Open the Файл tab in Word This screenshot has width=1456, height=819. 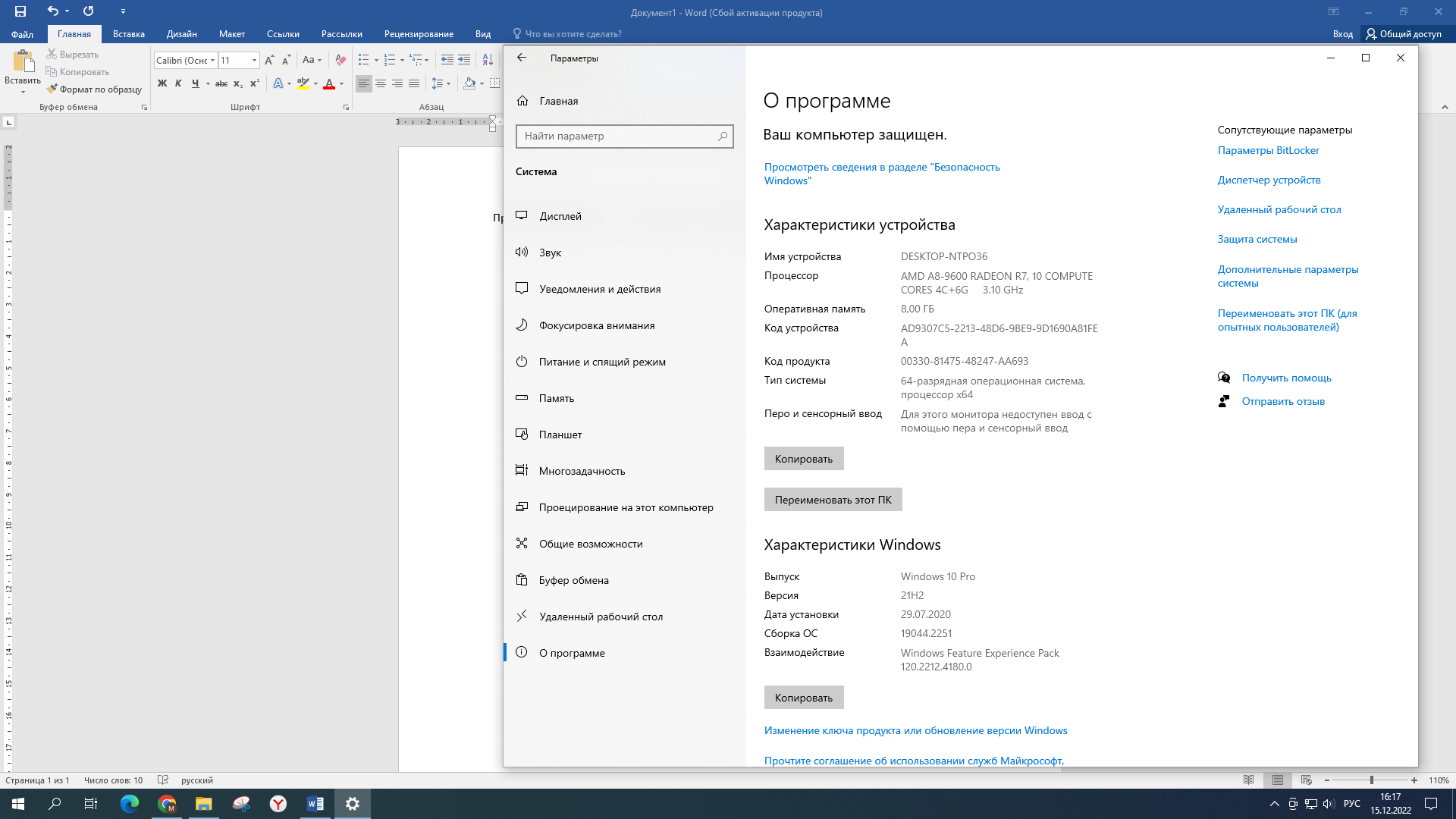[22, 34]
